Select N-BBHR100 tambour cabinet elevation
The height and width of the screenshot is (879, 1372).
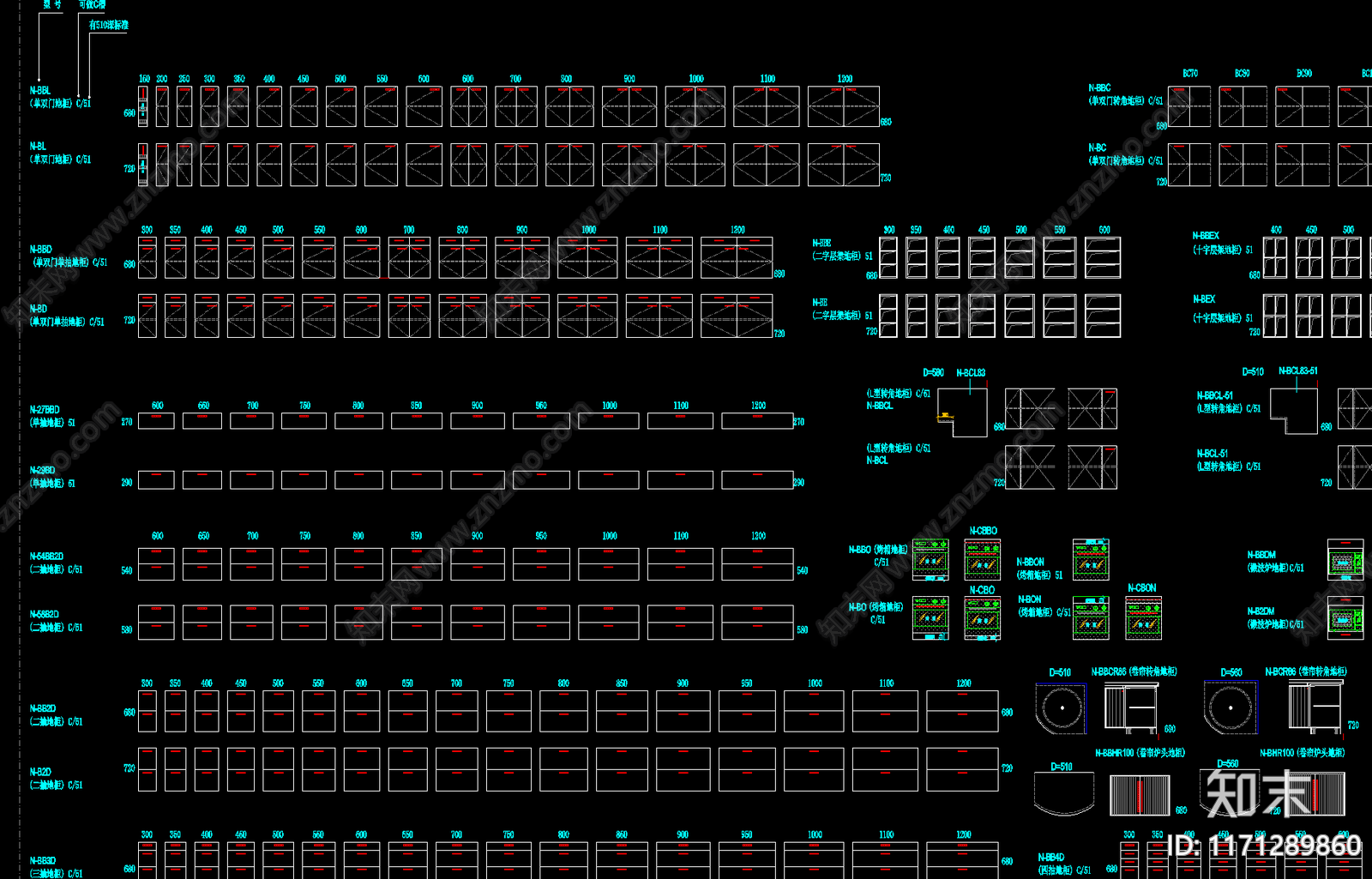[x=1140, y=794]
